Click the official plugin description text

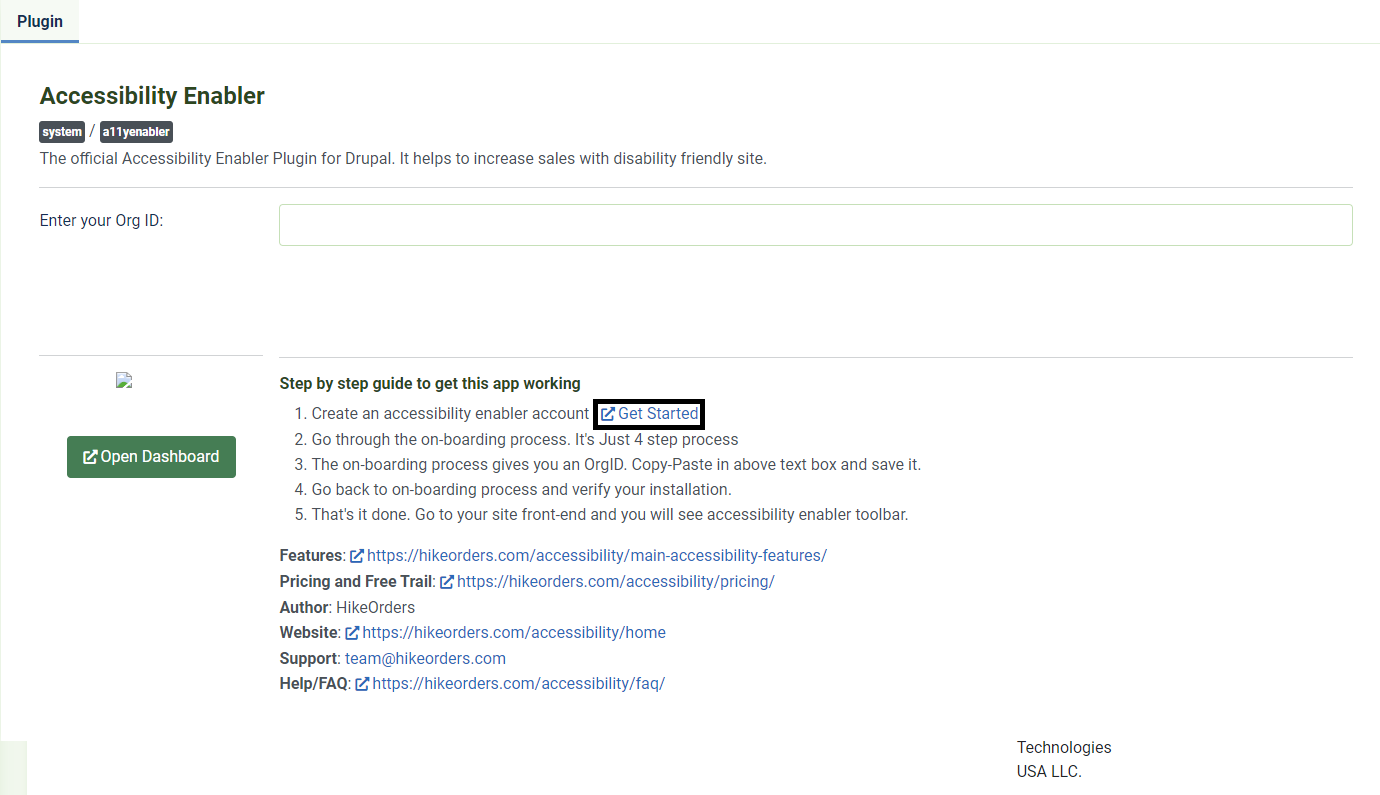point(403,158)
